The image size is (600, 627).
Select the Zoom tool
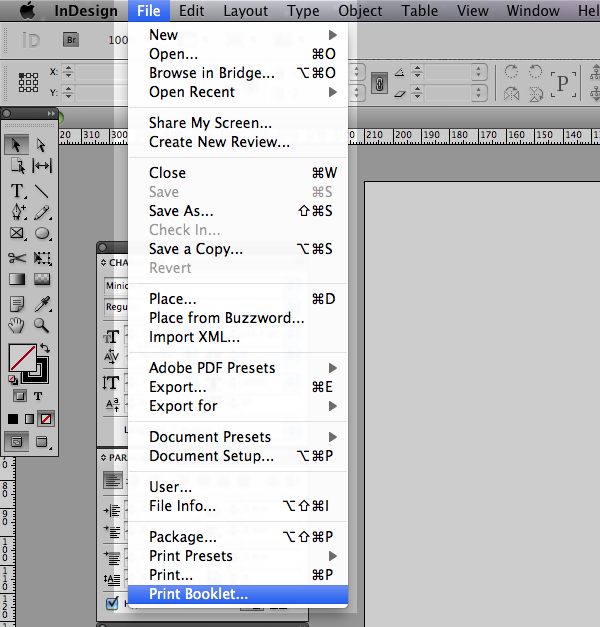coord(42,325)
